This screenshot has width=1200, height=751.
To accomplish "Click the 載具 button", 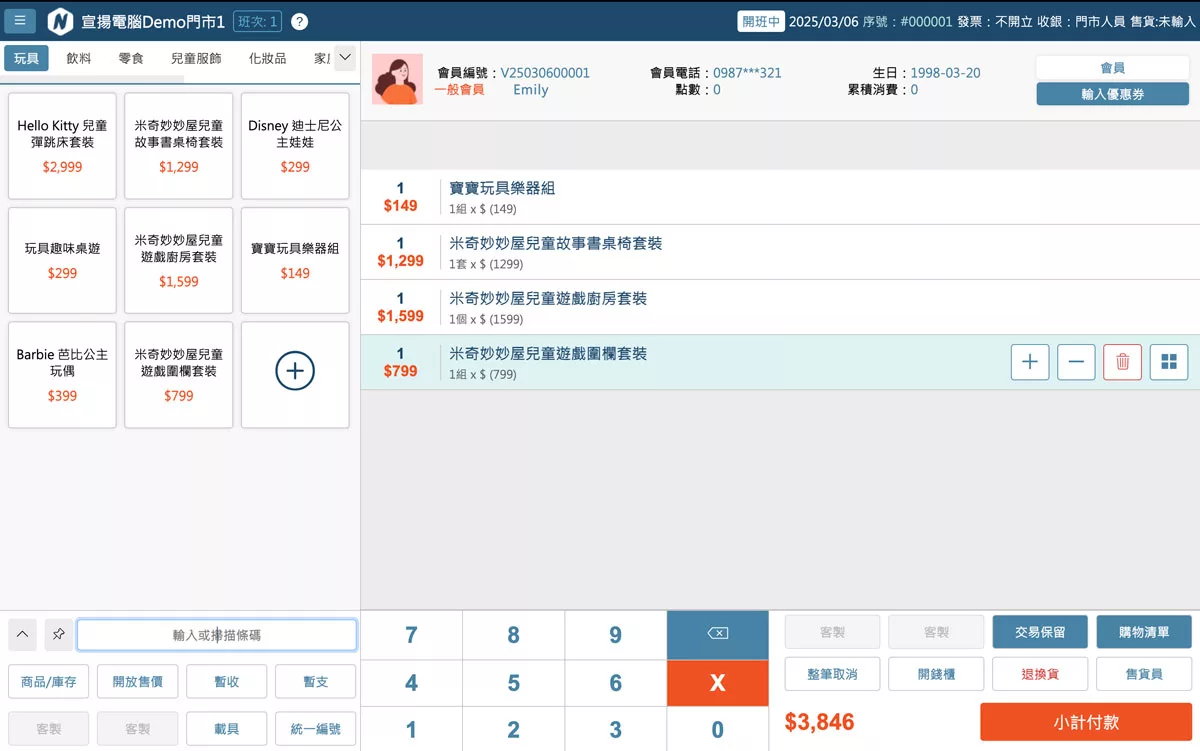I will 226,729.
